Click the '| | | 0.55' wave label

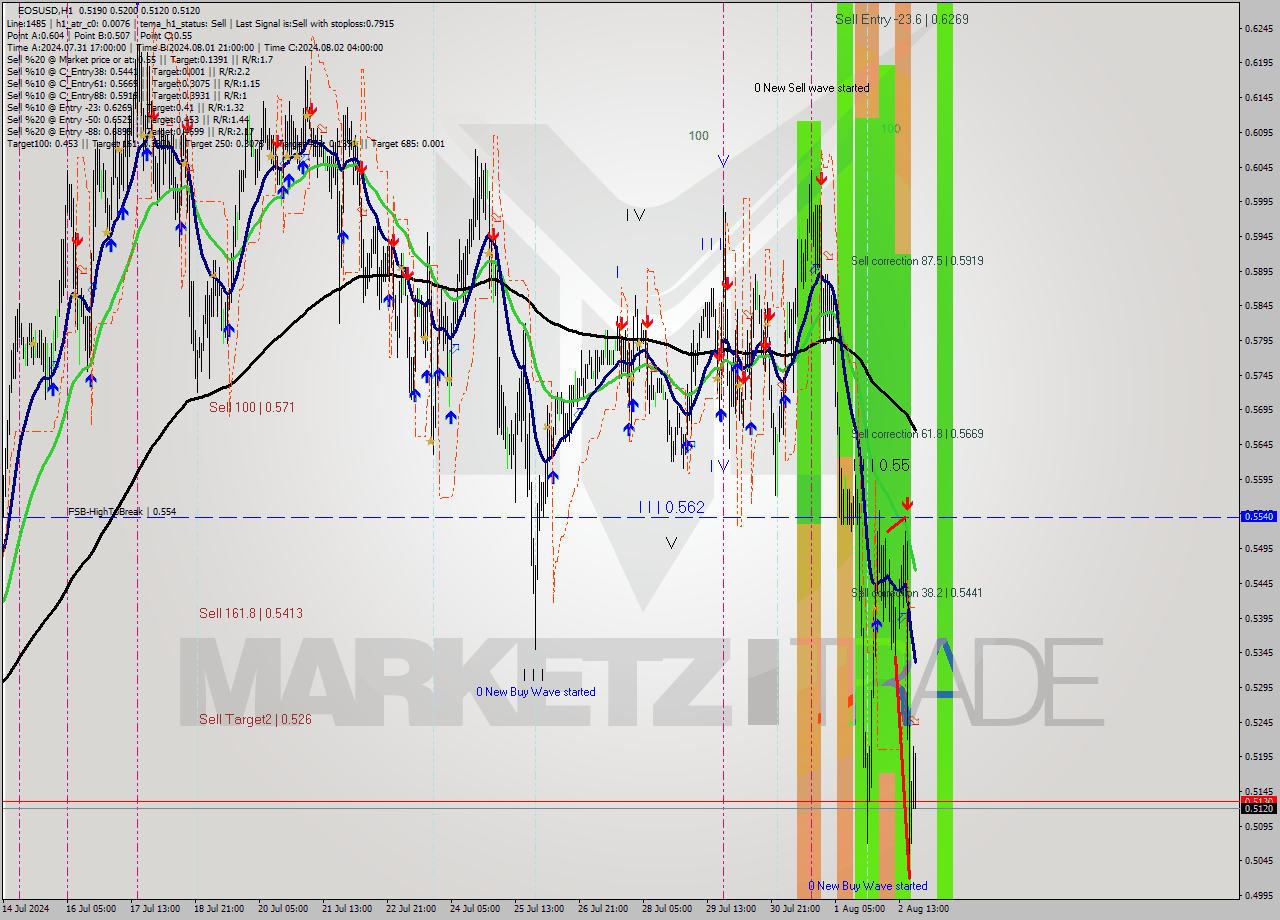(882, 466)
